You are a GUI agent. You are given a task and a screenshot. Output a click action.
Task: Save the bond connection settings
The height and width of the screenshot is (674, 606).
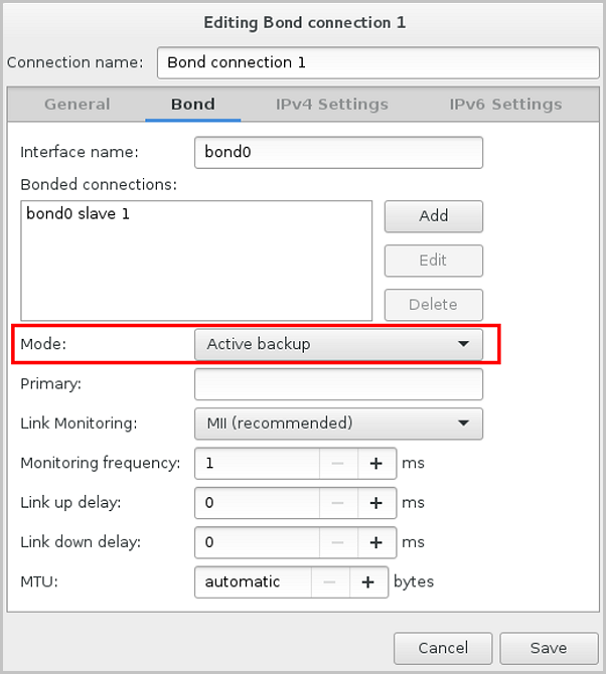[548, 648]
